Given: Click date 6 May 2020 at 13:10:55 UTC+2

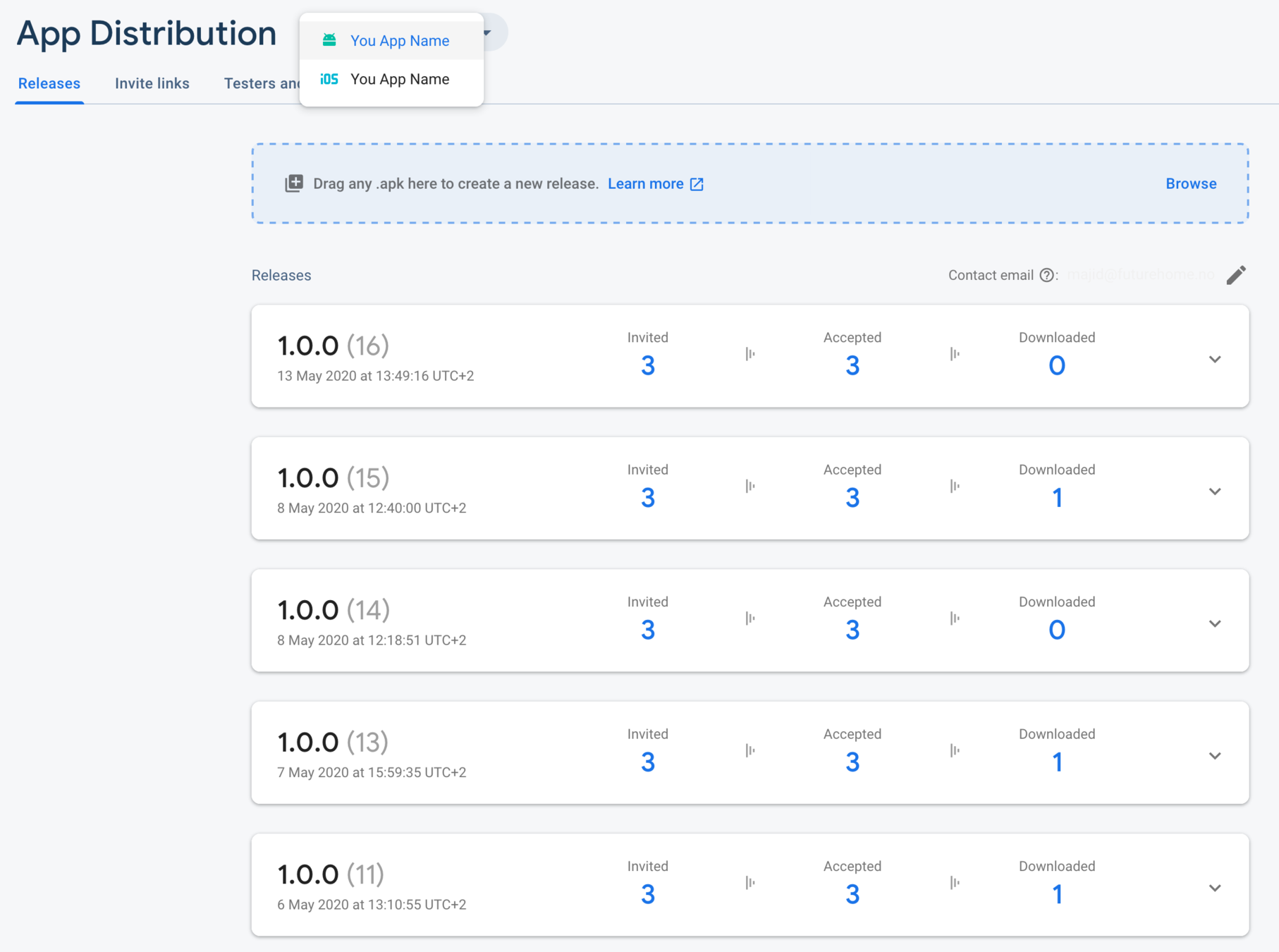Looking at the screenshot, I should [x=372, y=905].
